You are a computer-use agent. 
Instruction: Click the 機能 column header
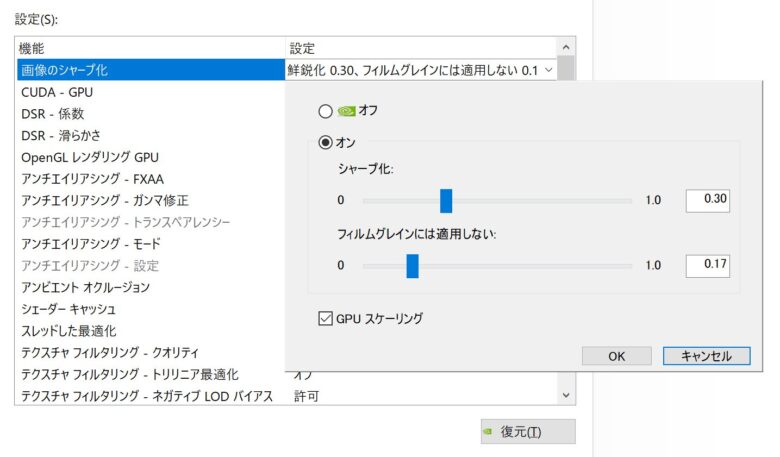(151, 48)
